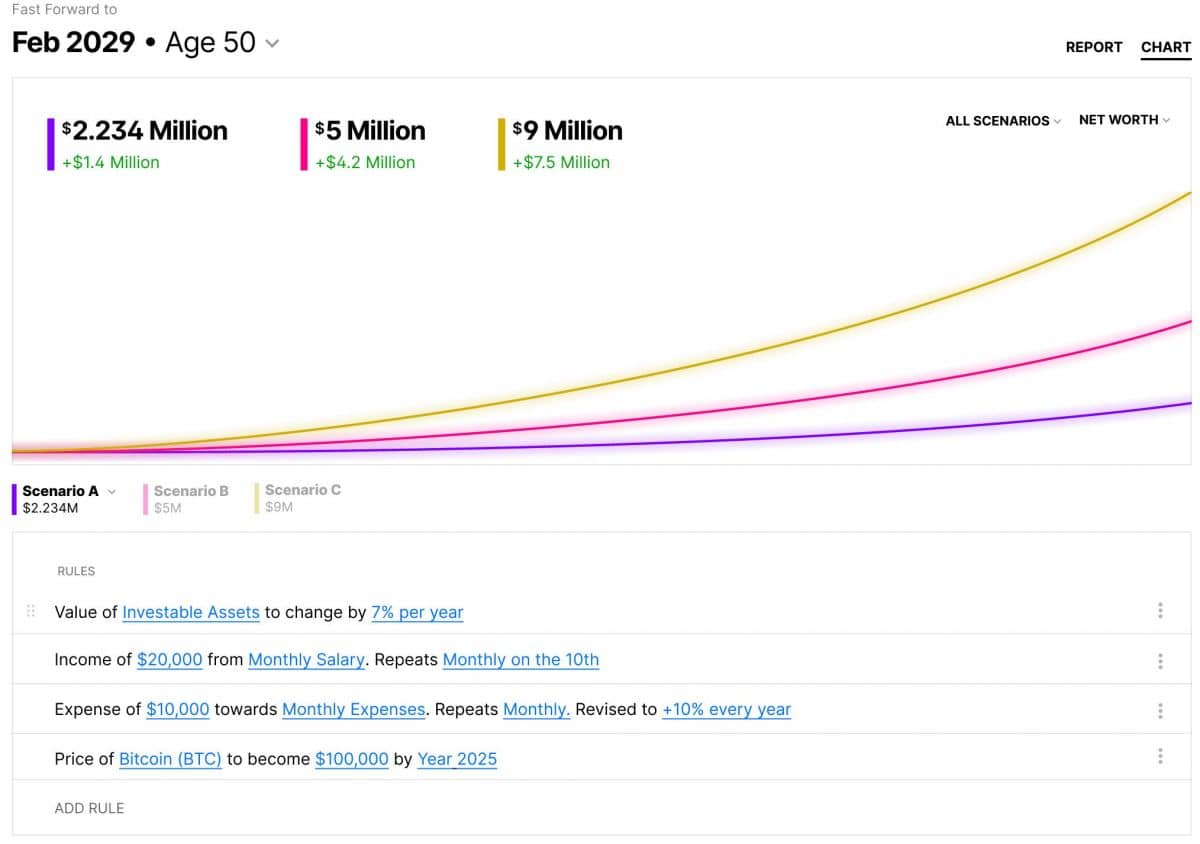The image size is (1200, 844).
Task: Open kebab menu for Investable Assets rule
Action: coord(1160,610)
